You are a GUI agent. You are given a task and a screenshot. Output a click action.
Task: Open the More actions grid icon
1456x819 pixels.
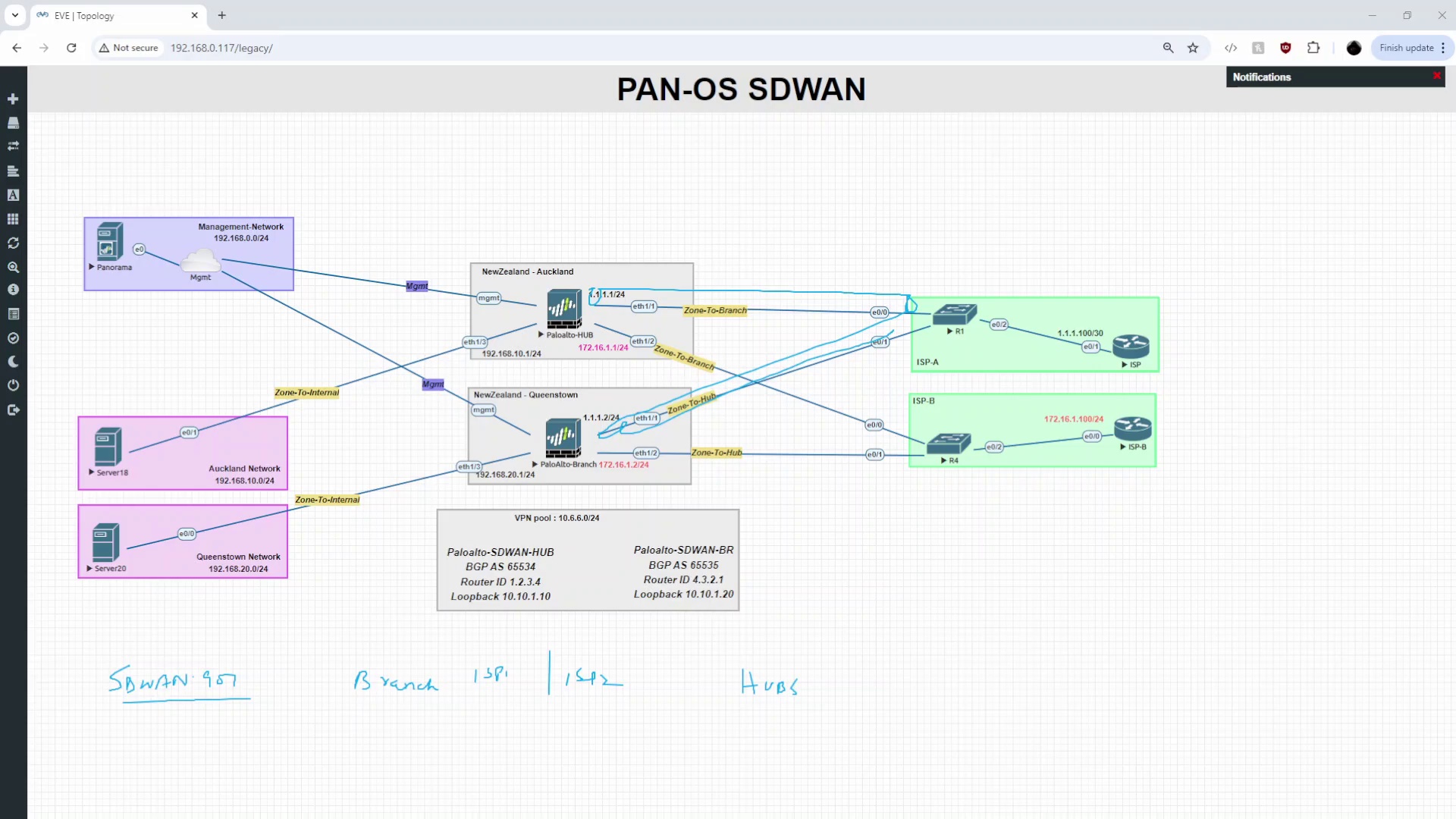click(13, 219)
